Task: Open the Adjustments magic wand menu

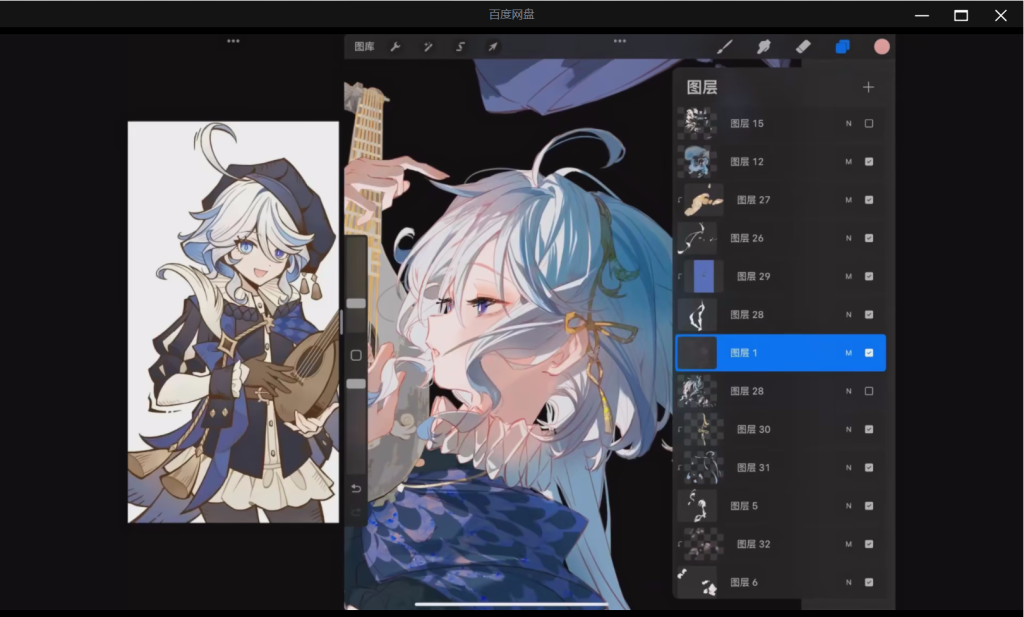Action: click(x=427, y=47)
